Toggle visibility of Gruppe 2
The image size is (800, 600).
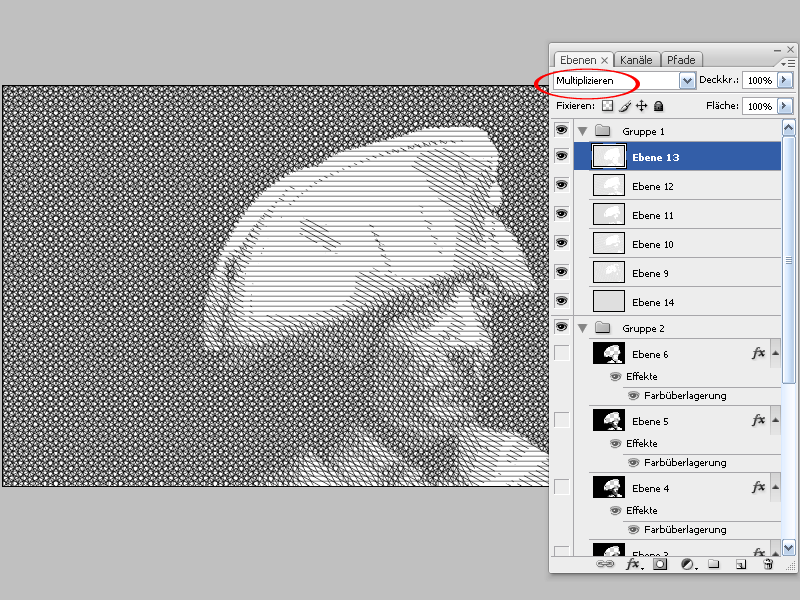point(562,327)
